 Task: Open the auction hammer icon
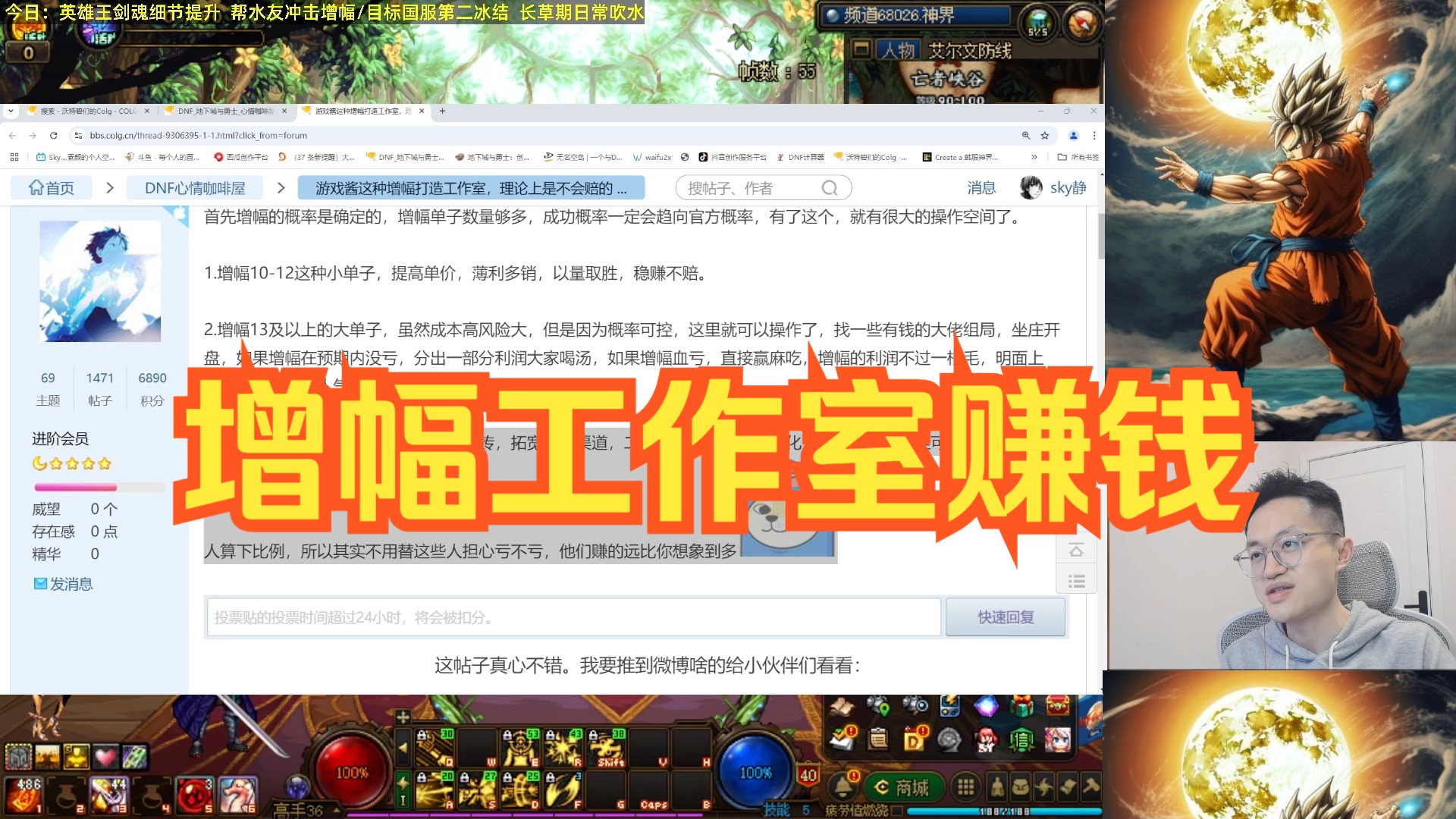coord(1090,787)
